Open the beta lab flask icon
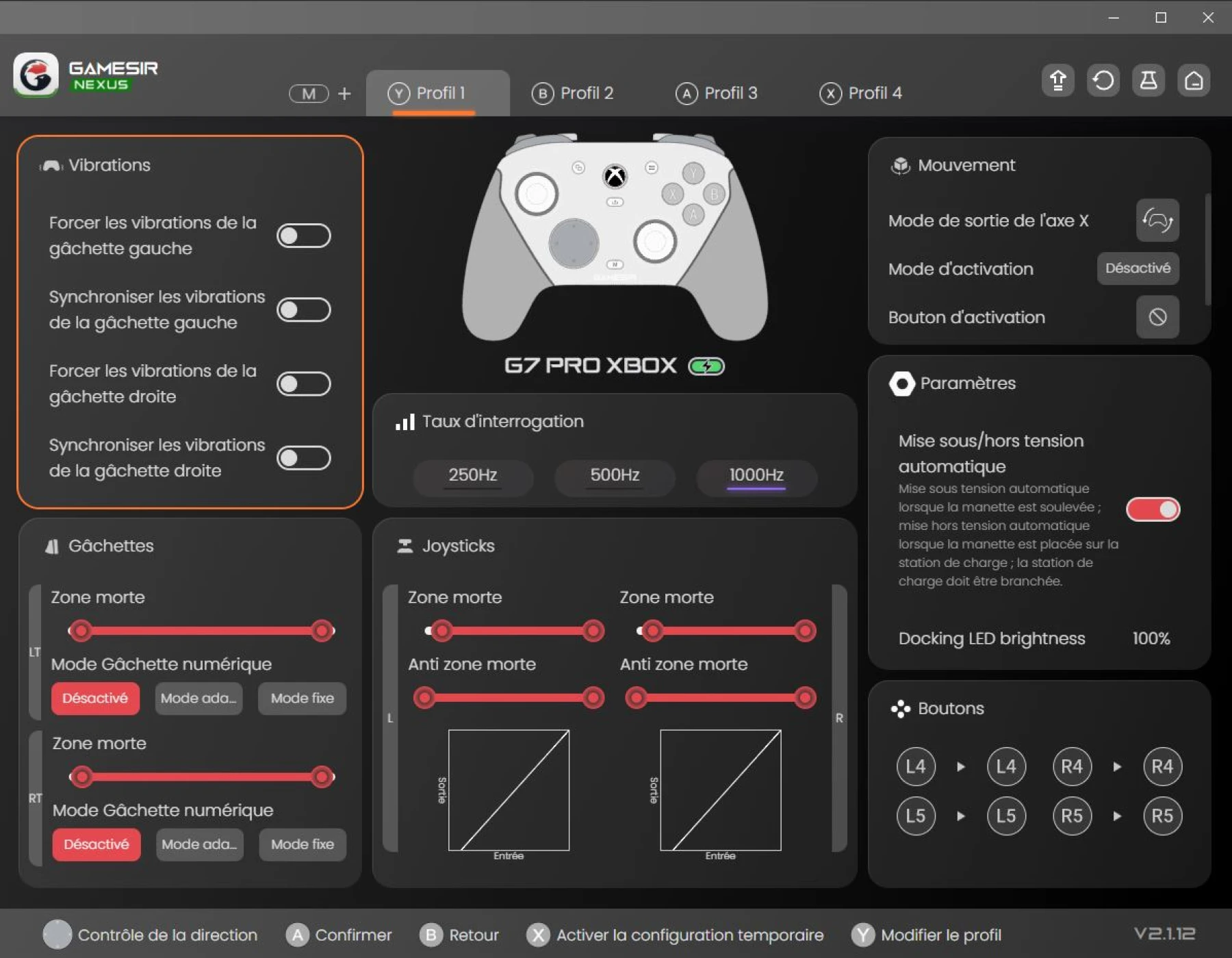Screen dimensions: 1232x958 pyautogui.click(x=1148, y=80)
